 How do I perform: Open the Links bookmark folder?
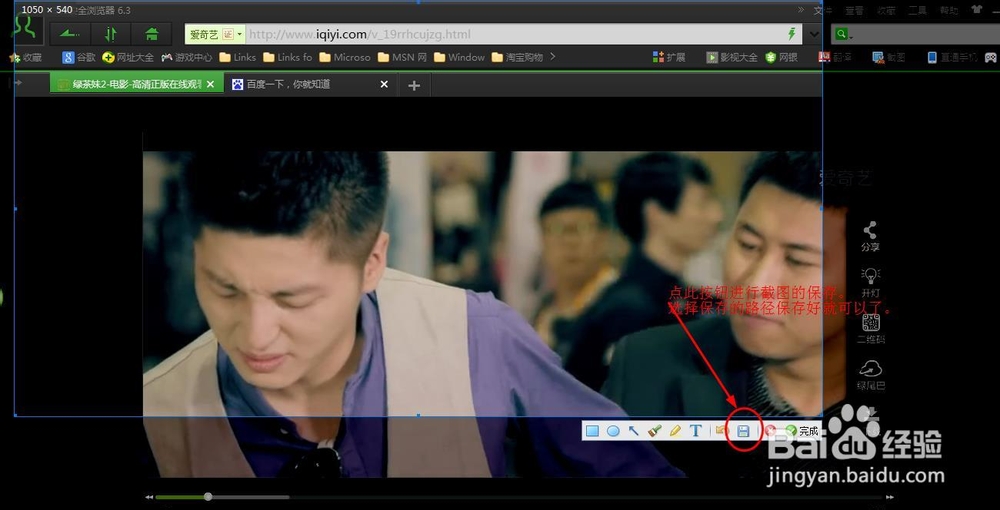[237, 57]
